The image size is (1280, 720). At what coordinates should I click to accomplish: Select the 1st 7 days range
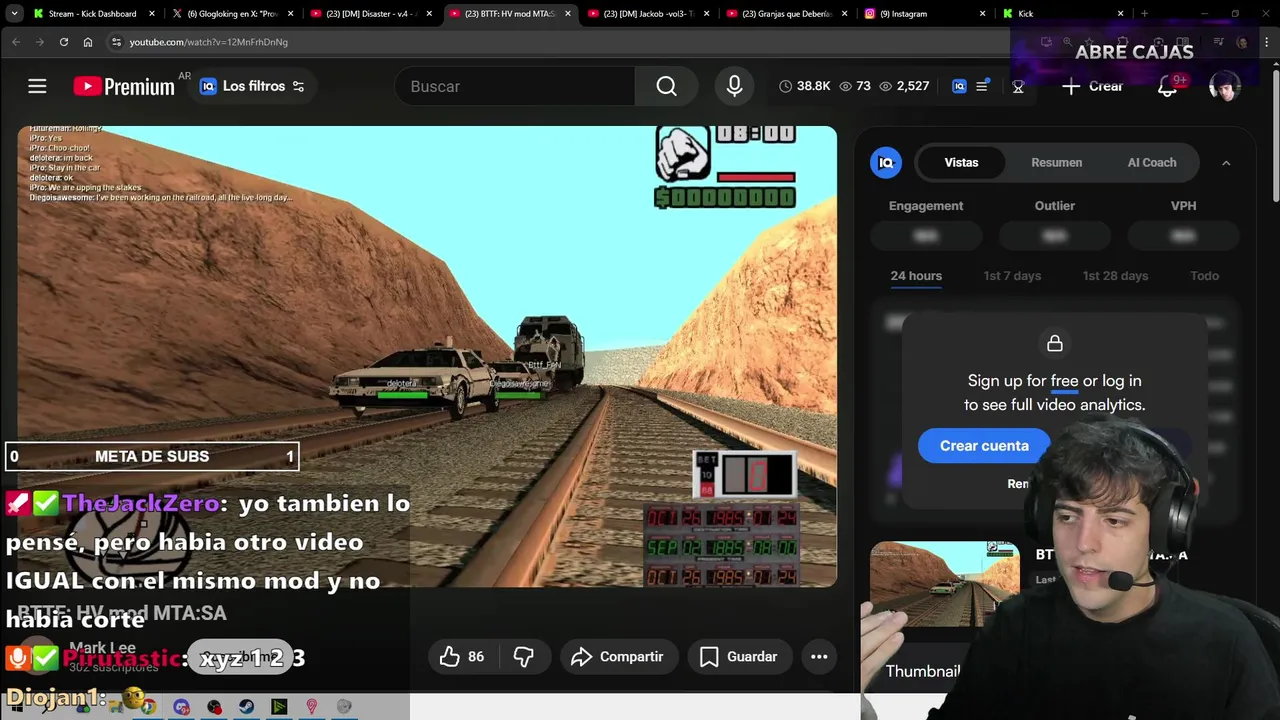(1012, 276)
